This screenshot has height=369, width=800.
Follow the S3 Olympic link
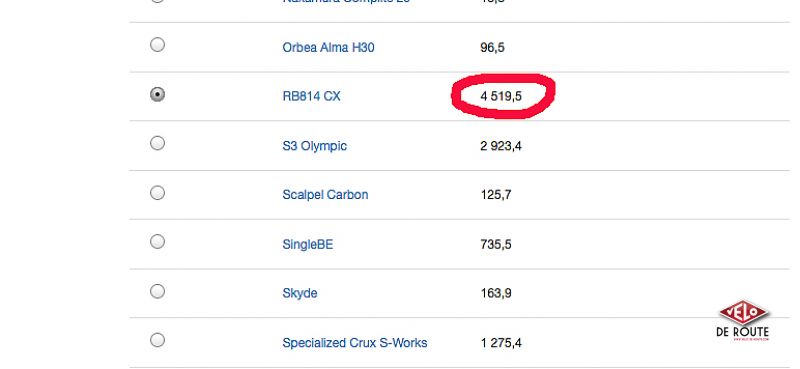(x=314, y=146)
